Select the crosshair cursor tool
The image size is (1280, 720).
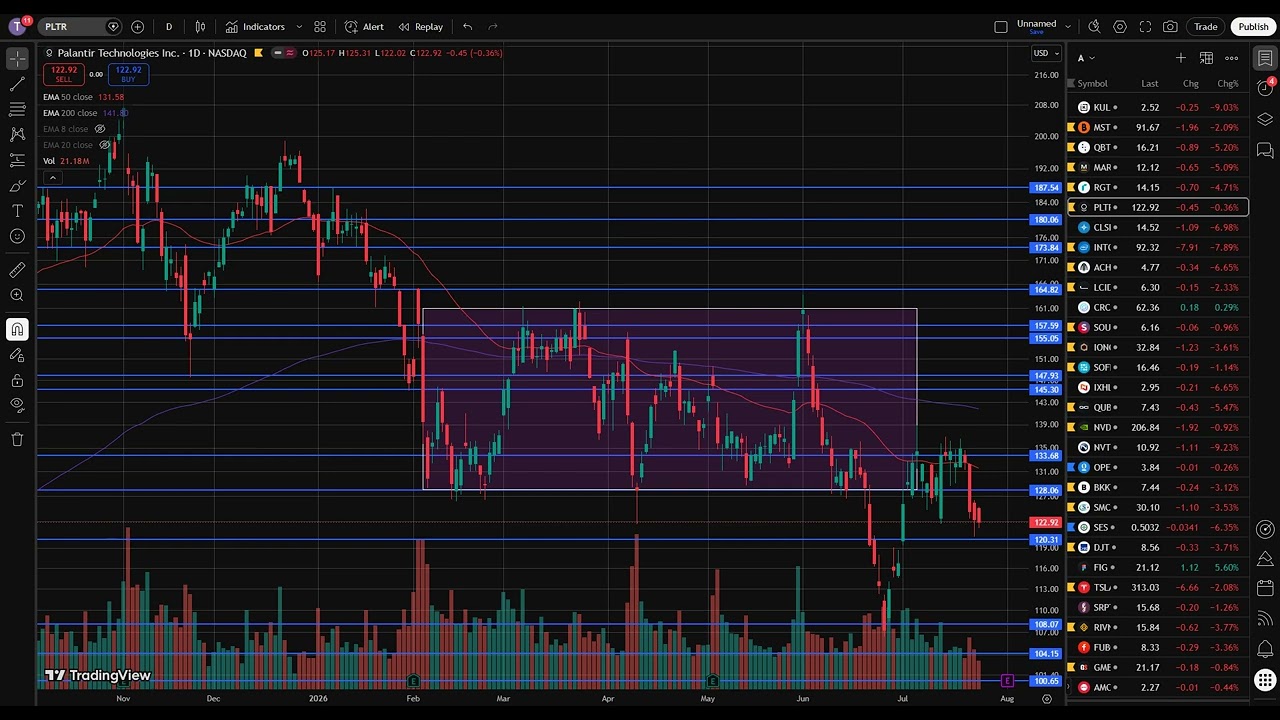17,59
